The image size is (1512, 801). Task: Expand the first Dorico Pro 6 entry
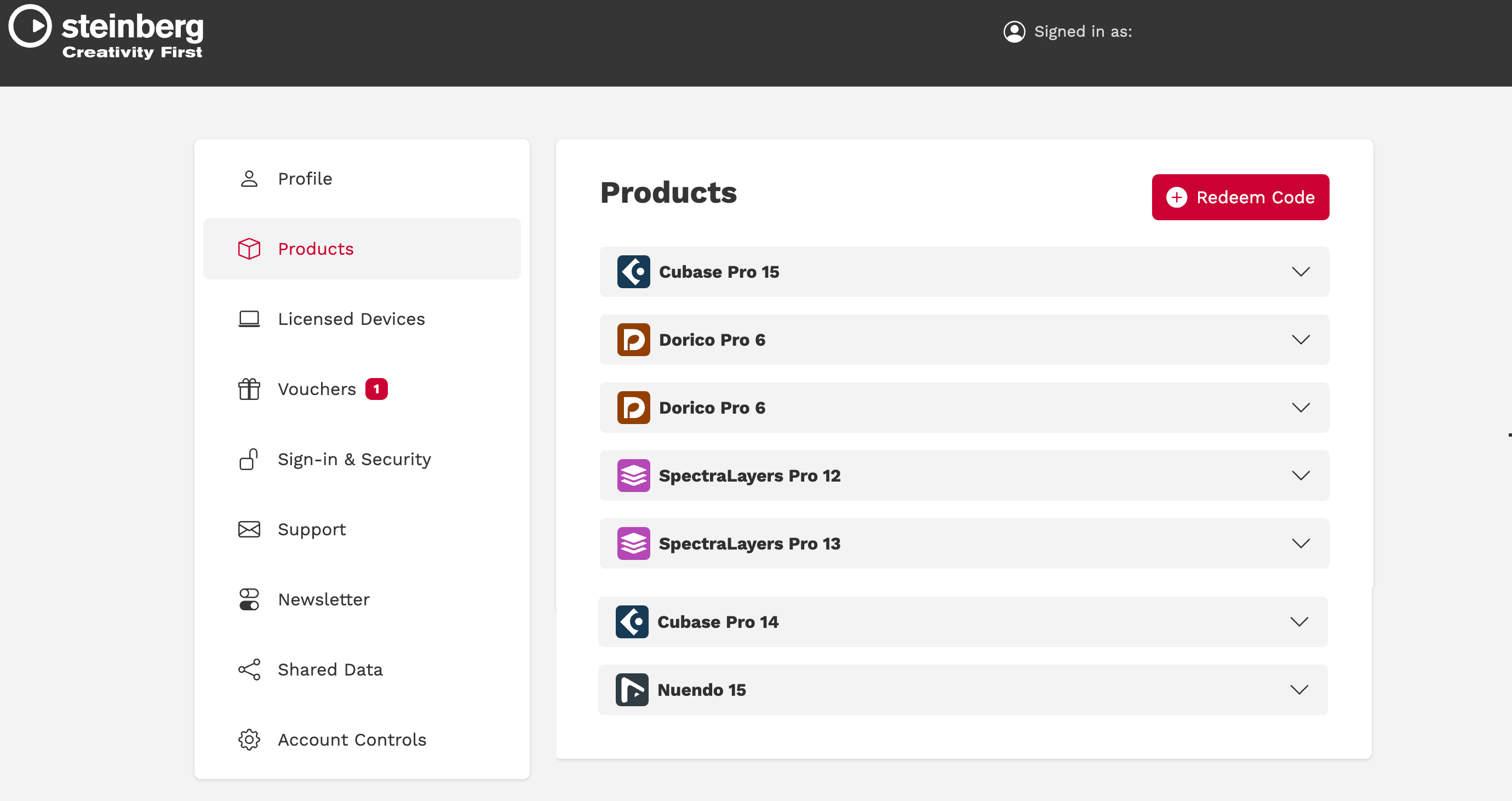[x=964, y=340]
